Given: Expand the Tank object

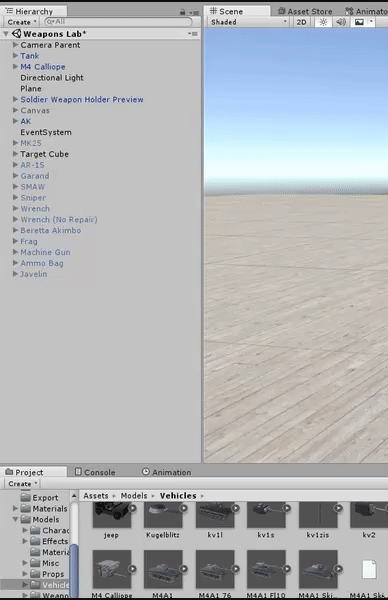Looking at the screenshot, I should pyautogui.click(x=15, y=56).
